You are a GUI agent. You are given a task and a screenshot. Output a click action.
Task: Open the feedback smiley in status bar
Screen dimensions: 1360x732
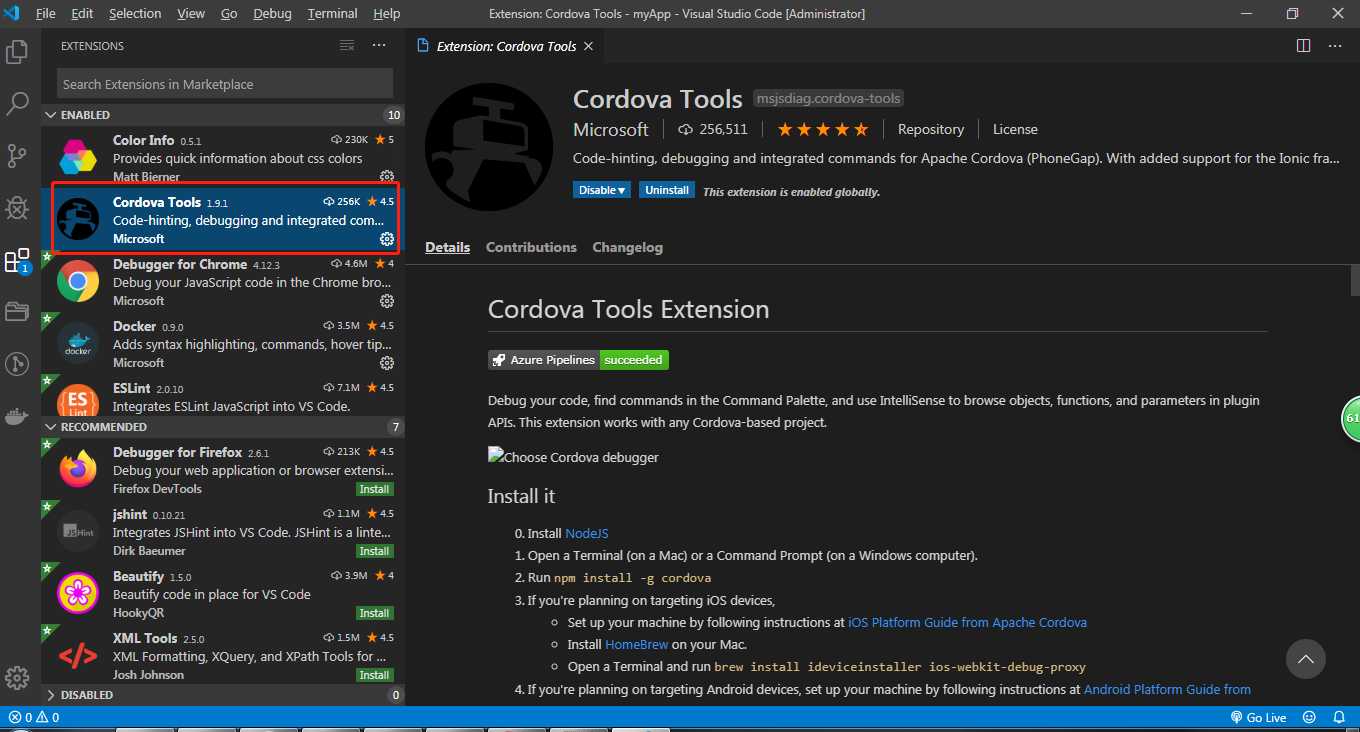[x=1307, y=717]
